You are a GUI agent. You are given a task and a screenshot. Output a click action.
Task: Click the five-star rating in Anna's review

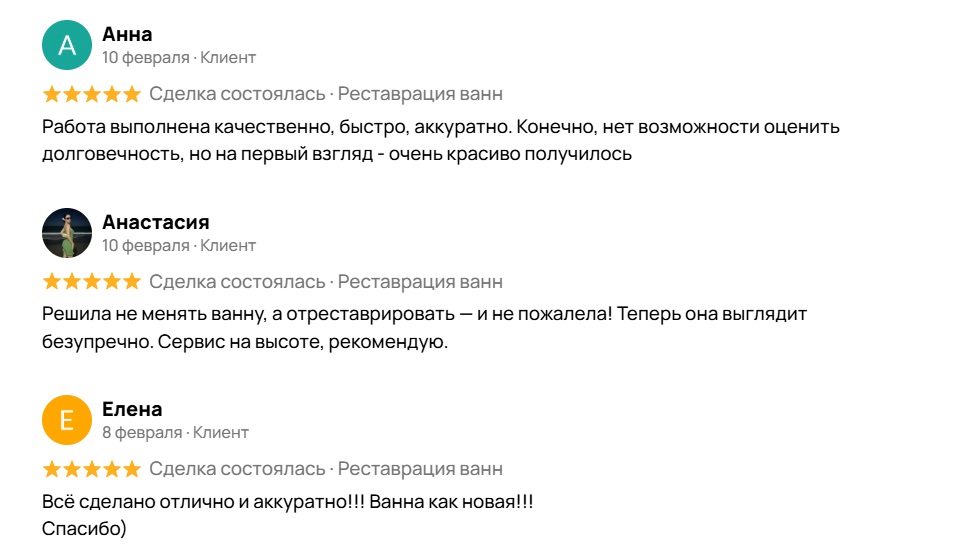point(92,95)
